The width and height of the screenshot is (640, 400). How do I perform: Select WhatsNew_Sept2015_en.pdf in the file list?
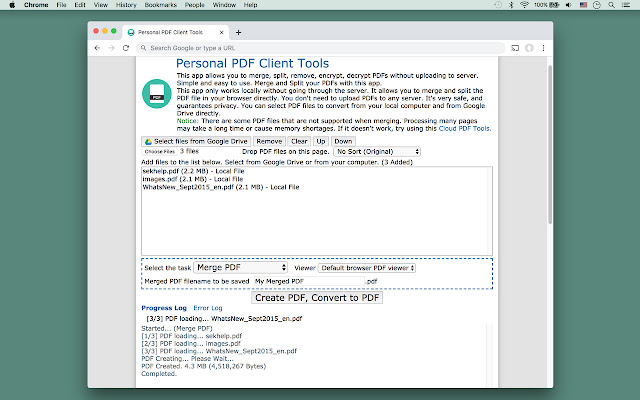221,187
